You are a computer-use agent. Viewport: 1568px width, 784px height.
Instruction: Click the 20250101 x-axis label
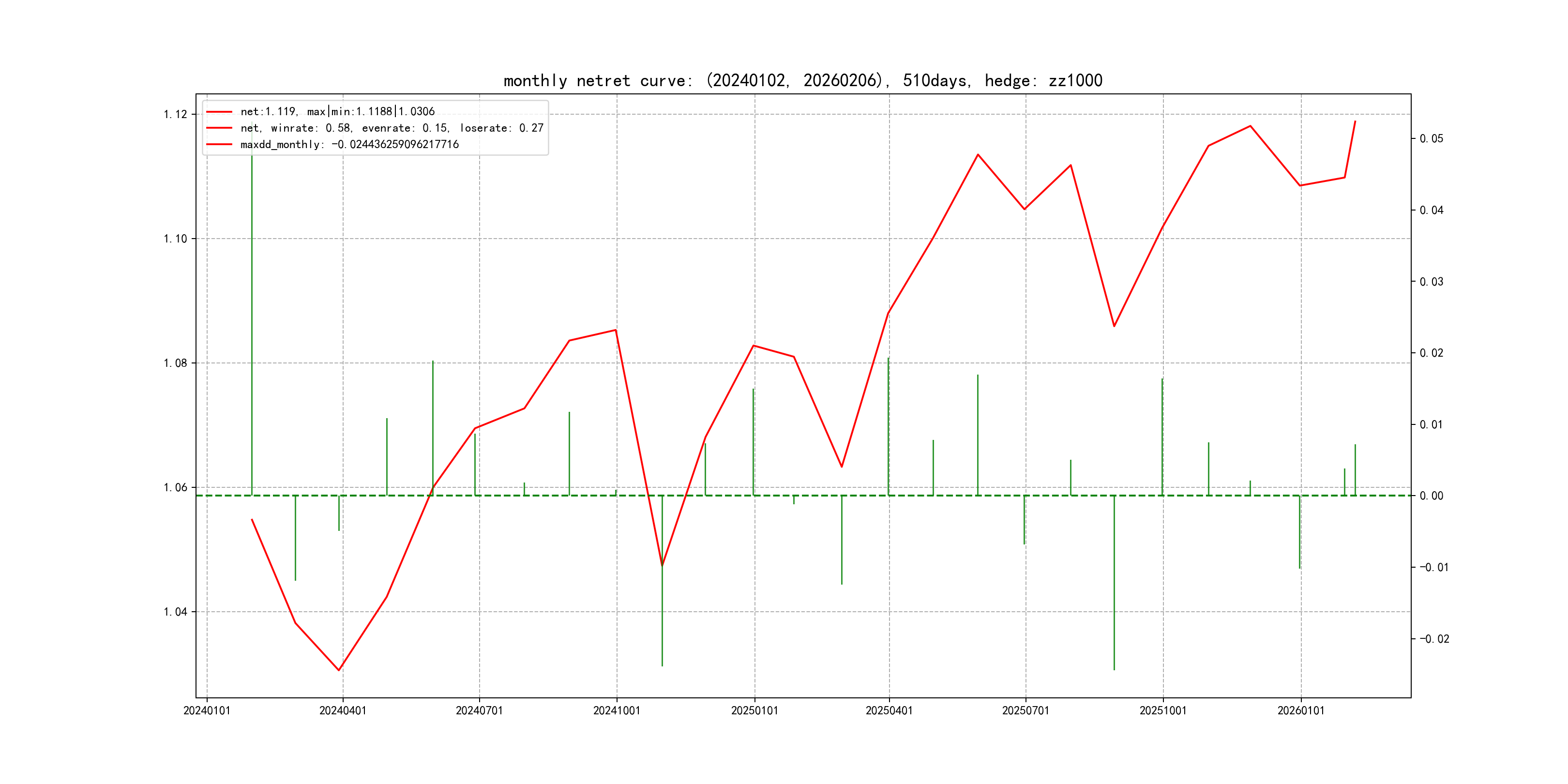(x=754, y=710)
